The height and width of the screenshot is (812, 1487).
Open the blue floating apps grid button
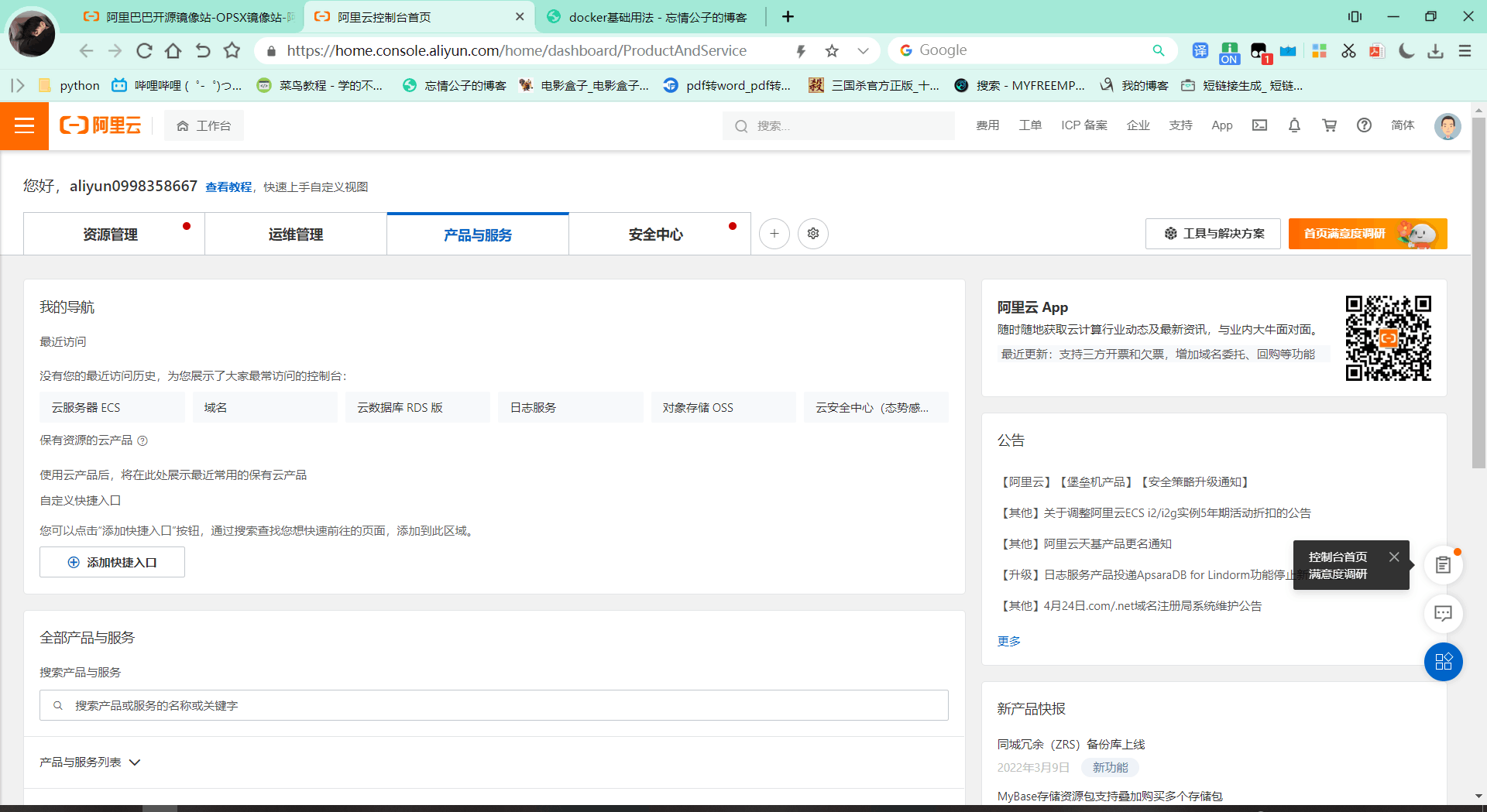(1443, 662)
